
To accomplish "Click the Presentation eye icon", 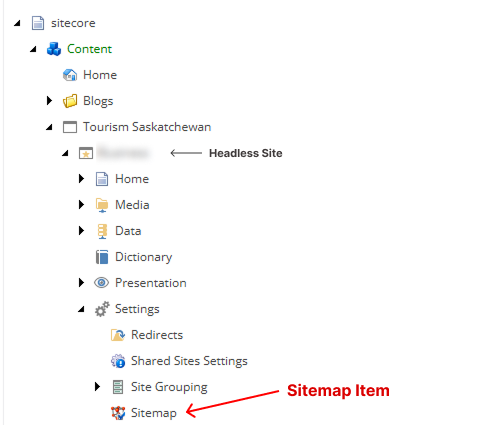I will [101, 283].
